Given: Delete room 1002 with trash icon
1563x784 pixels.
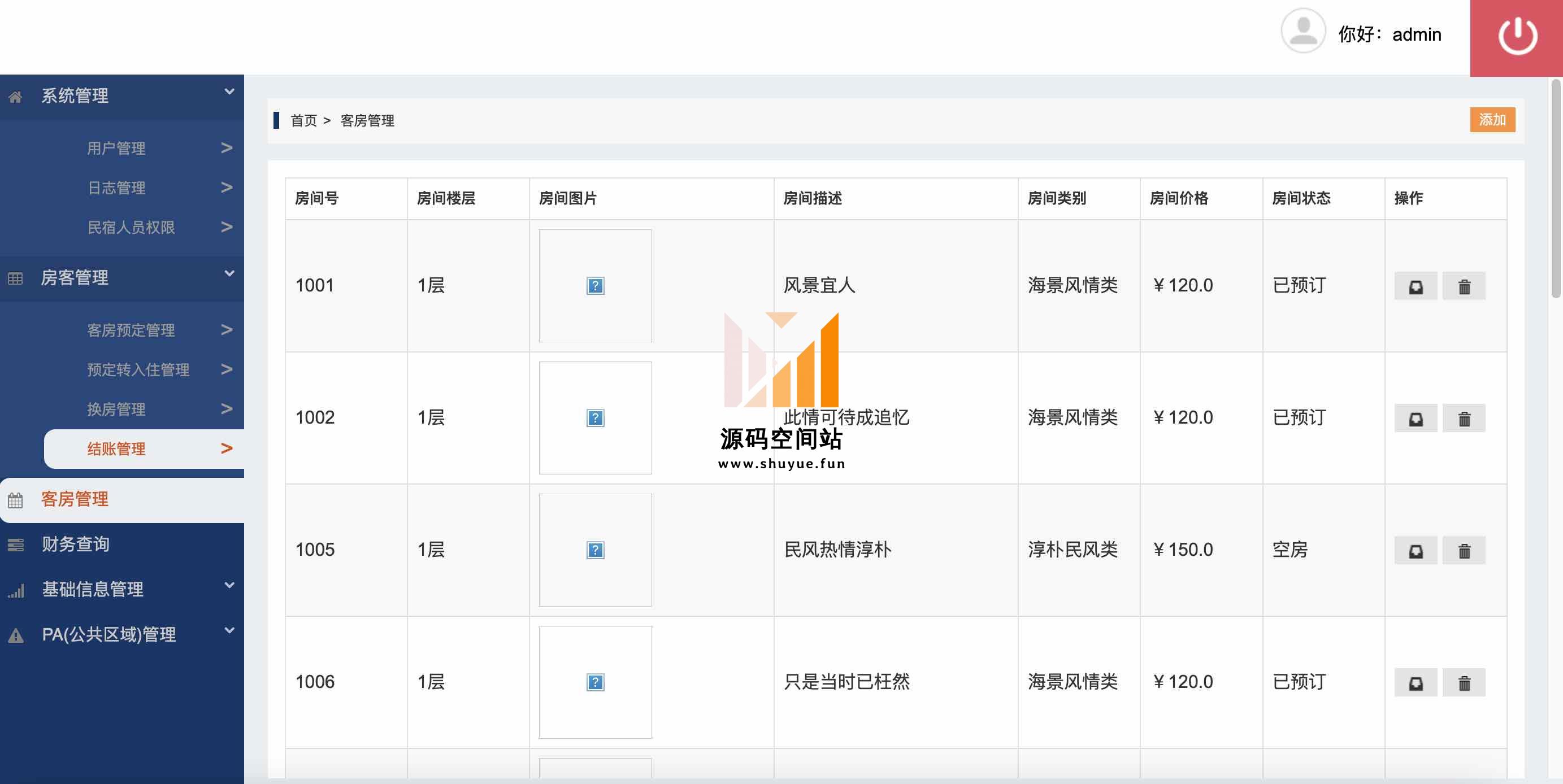Looking at the screenshot, I should [1464, 419].
